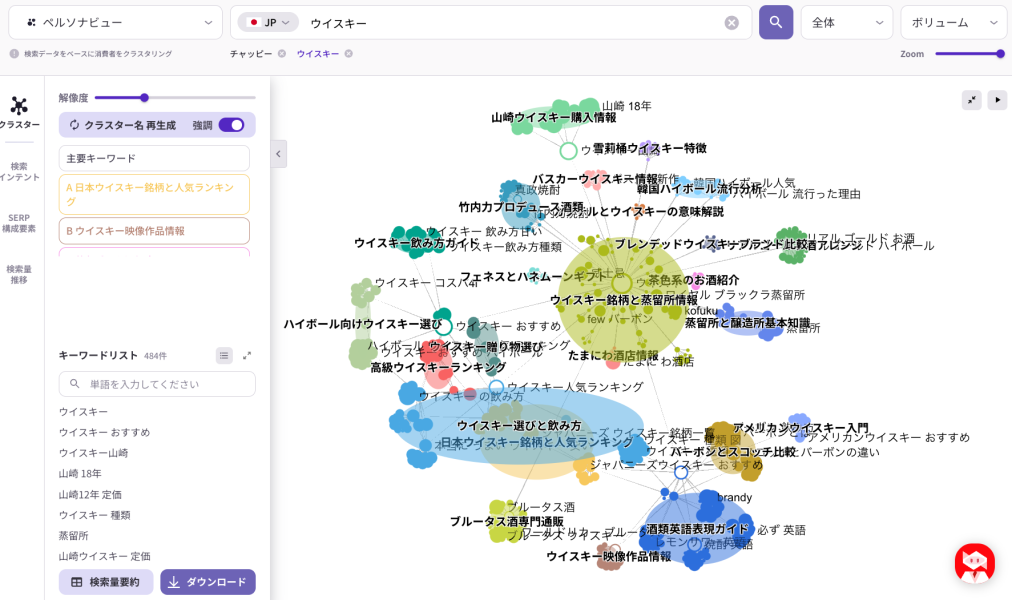
Task: Open the ボリューム dropdown
Action: [x=953, y=22]
